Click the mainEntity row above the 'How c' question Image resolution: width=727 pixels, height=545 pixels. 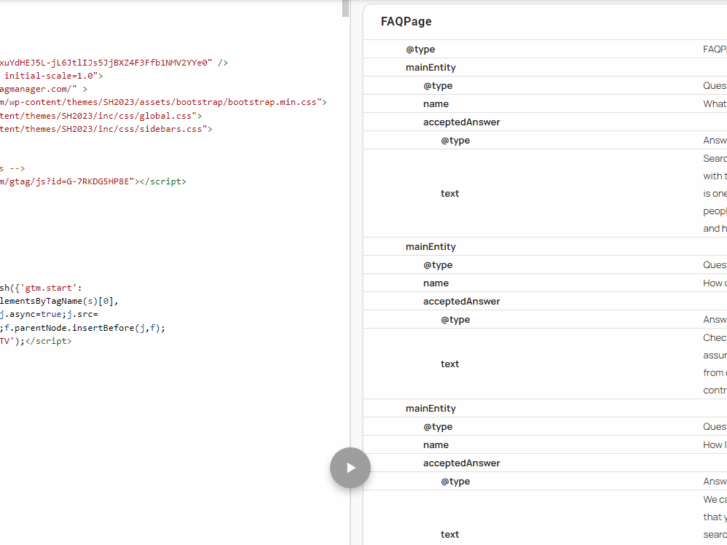tap(545, 246)
